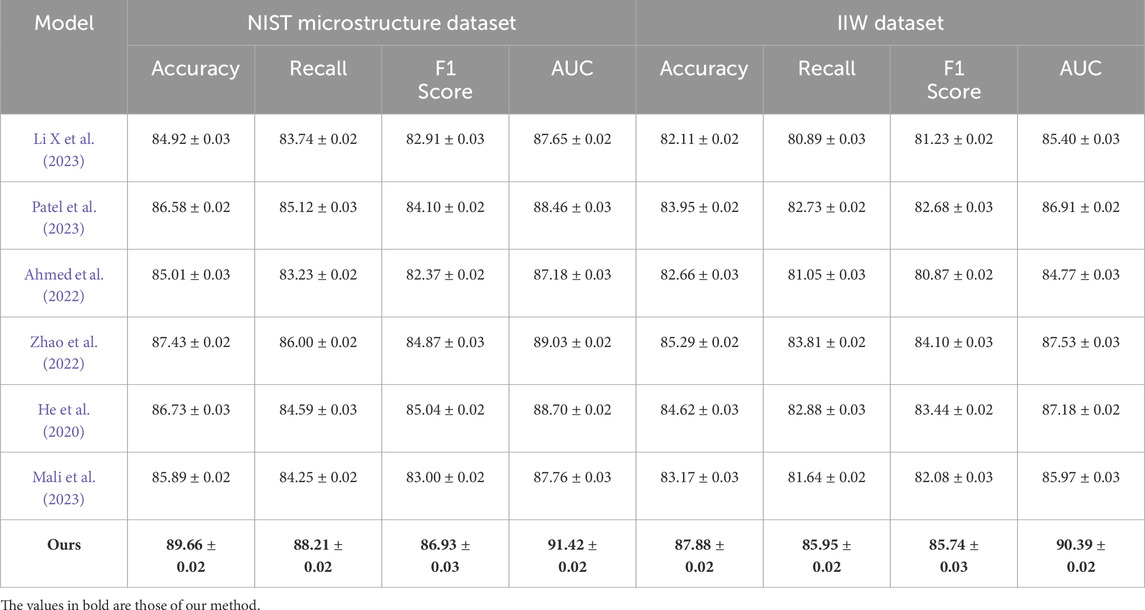The width and height of the screenshot is (1145, 610).
Task: Select the AUC header under IIW dataset
Action: (1080, 69)
